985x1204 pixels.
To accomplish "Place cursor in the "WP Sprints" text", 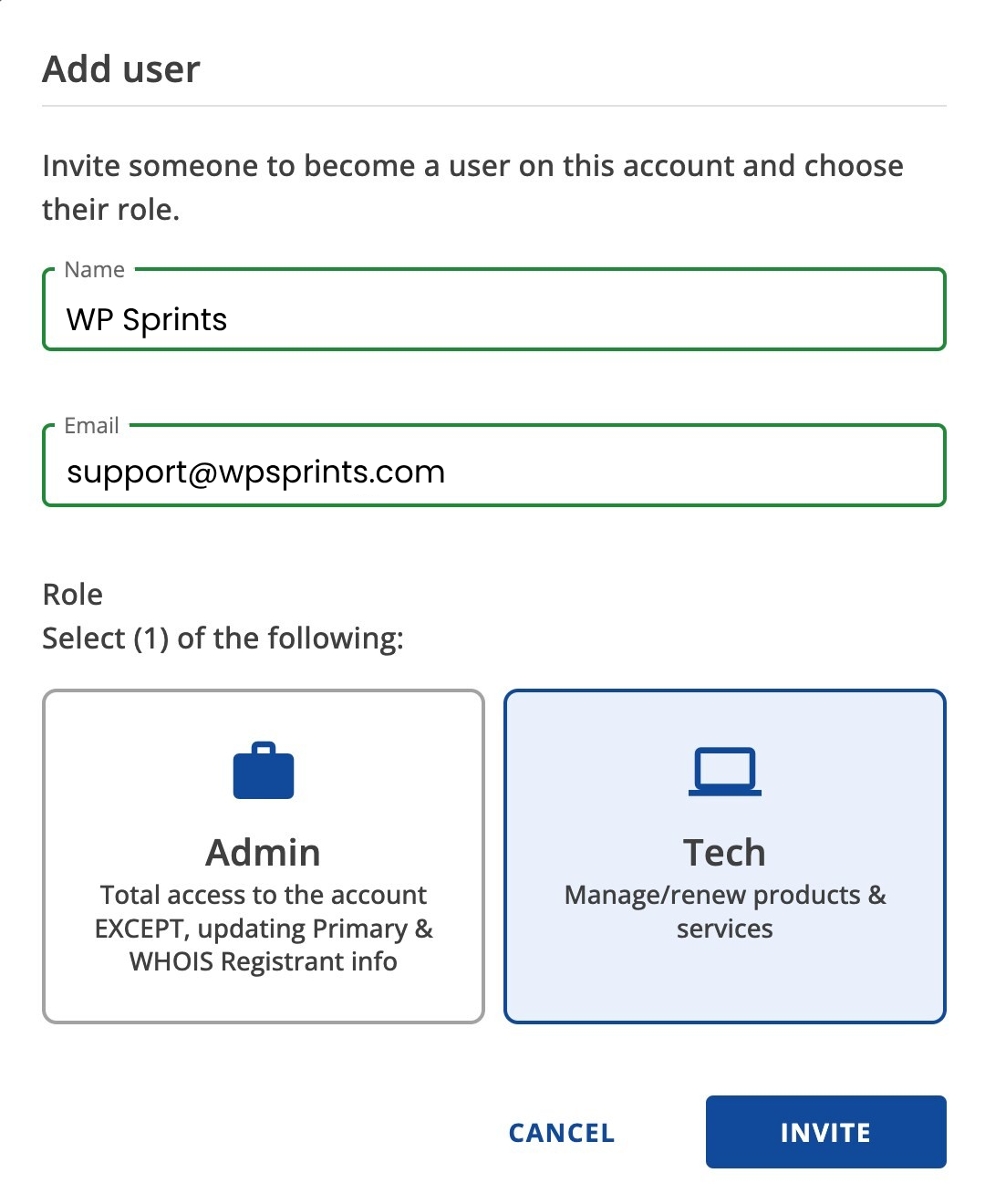I will [x=147, y=320].
